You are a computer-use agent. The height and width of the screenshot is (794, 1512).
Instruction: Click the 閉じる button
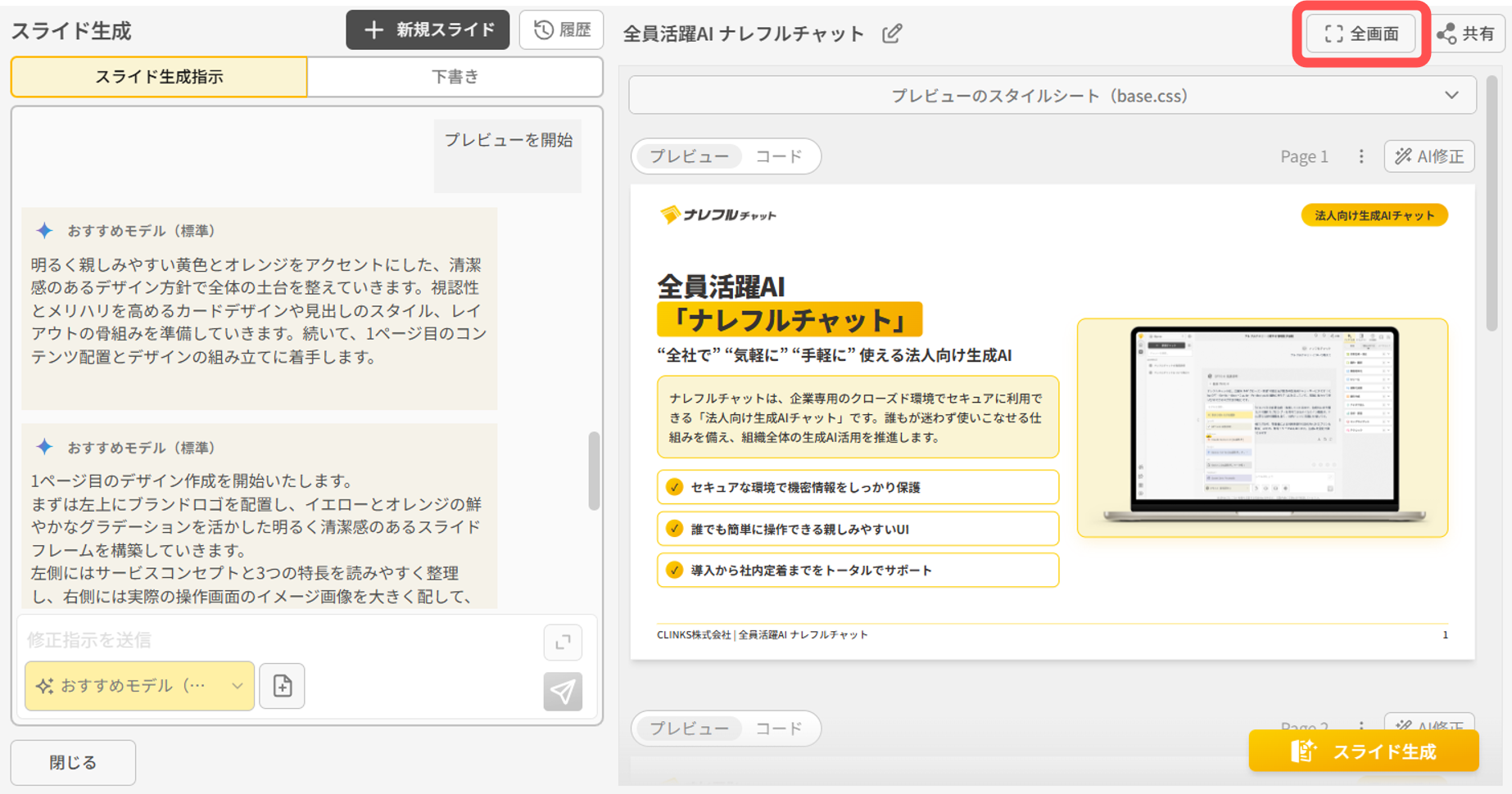(x=73, y=763)
